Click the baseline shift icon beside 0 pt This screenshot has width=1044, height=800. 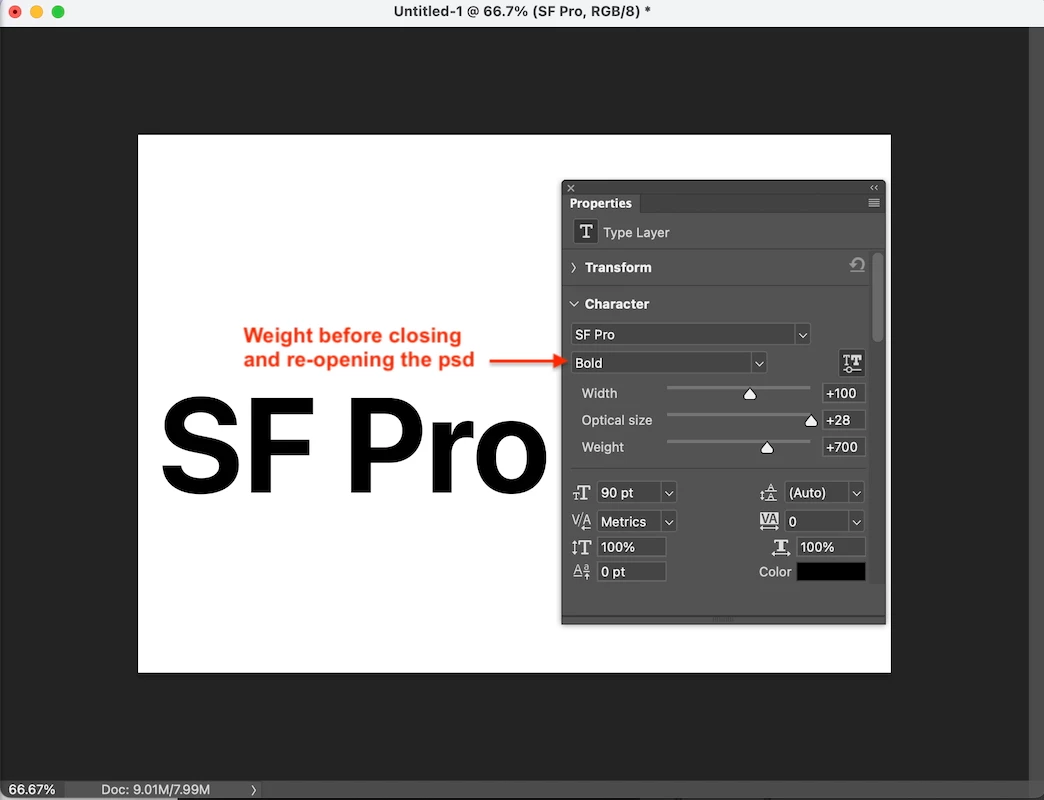point(581,572)
